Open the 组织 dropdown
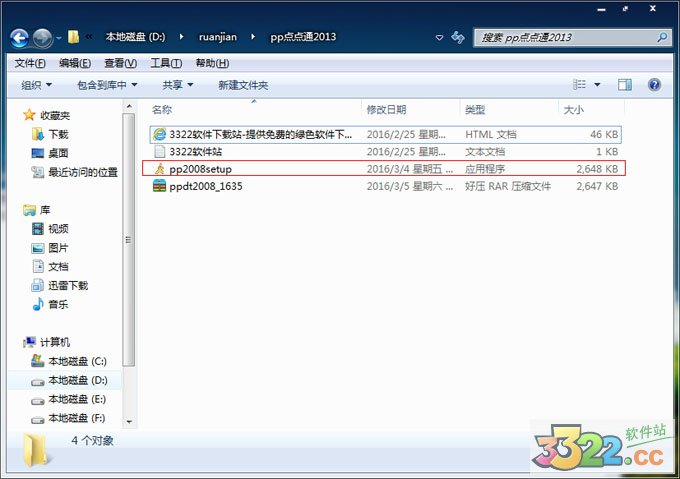This screenshot has height=479, width=680. tap(36, 85)
